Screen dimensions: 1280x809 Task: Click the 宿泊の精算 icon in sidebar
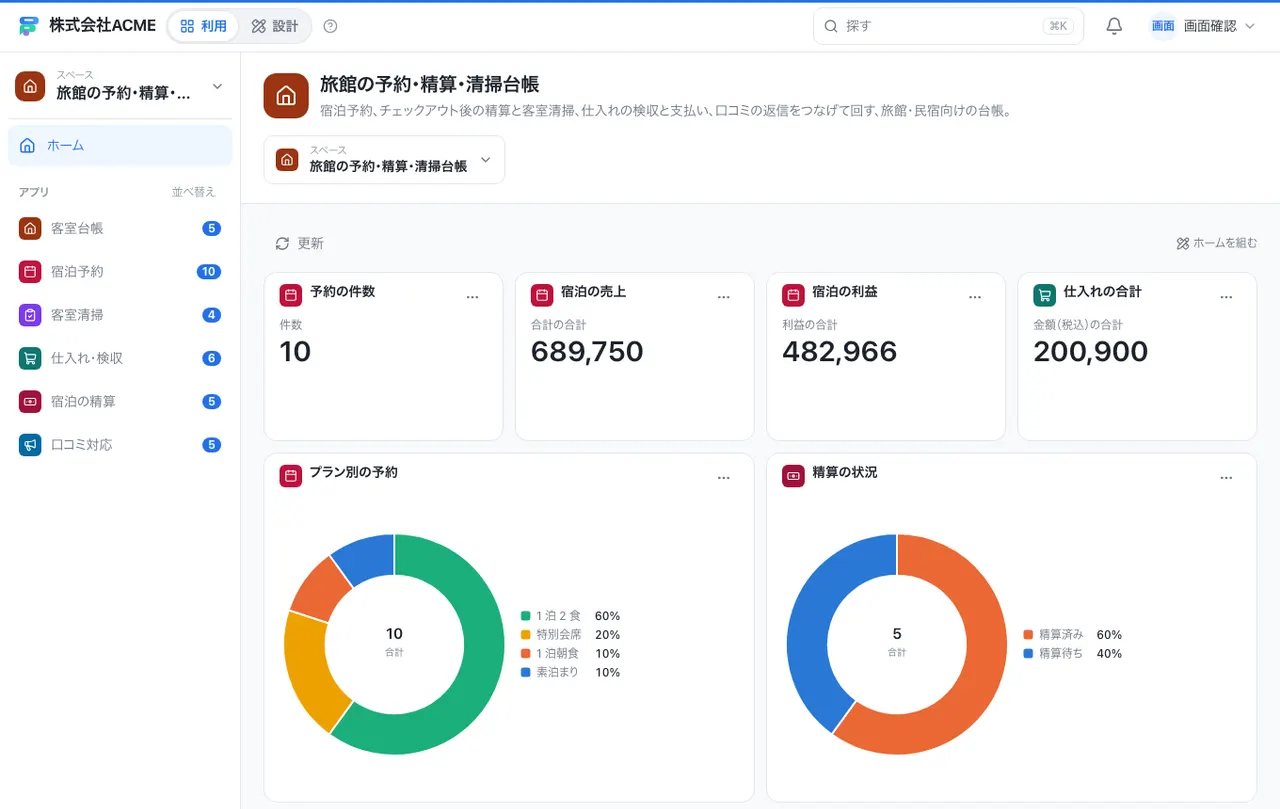pyautogui.click(x=30, y=401)
